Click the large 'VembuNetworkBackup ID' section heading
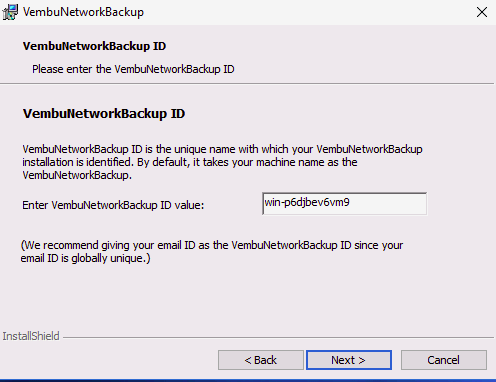Screen dimensions: 496x382 (x=104, y=114)
